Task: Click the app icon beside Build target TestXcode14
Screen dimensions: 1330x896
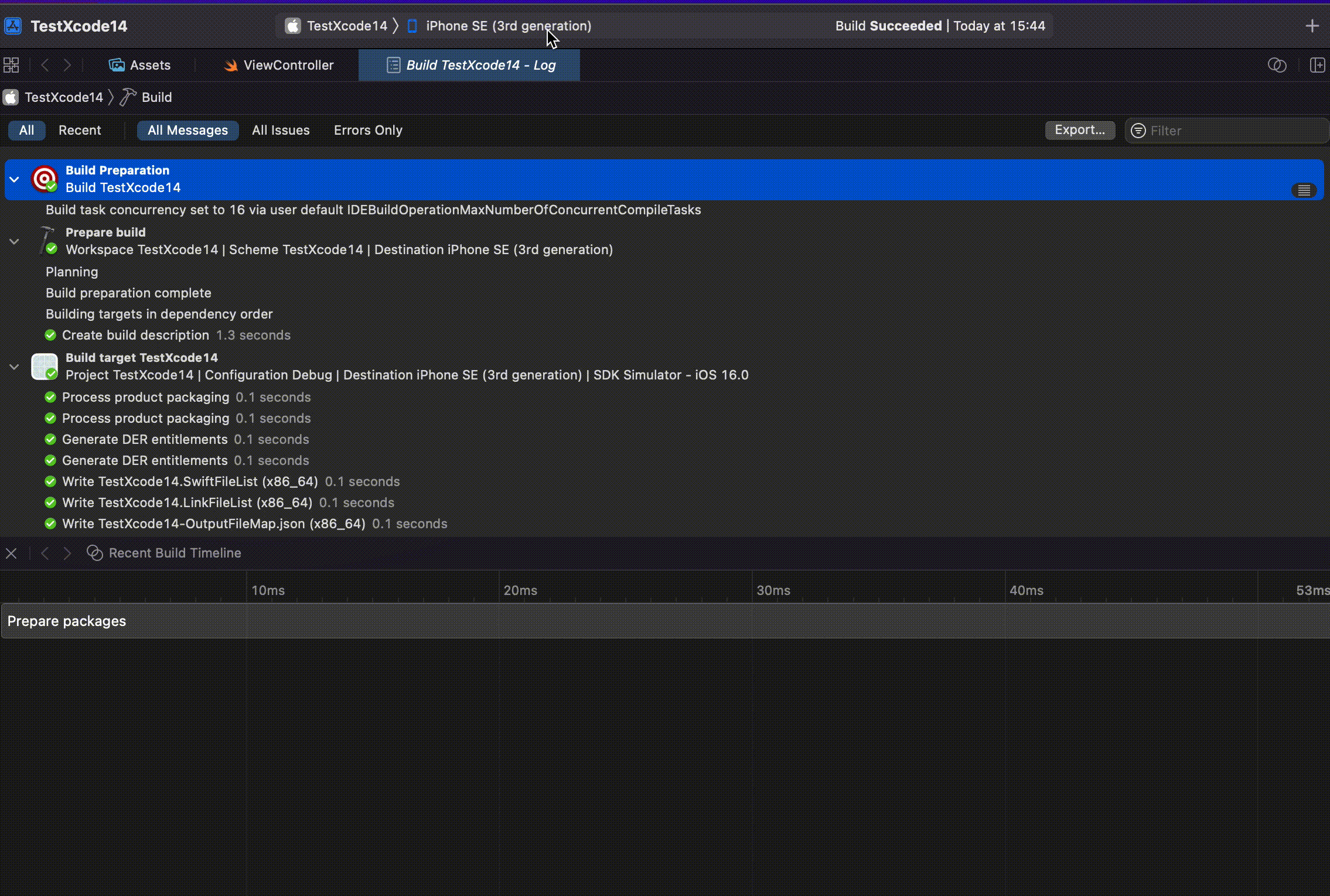Action: tap(45, 367)
